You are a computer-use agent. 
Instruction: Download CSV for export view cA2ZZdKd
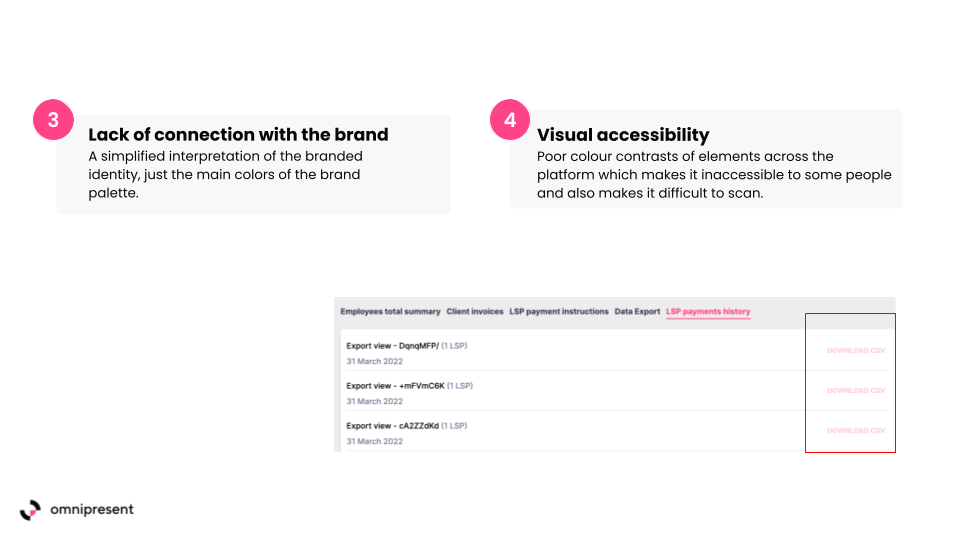[856, 431]
